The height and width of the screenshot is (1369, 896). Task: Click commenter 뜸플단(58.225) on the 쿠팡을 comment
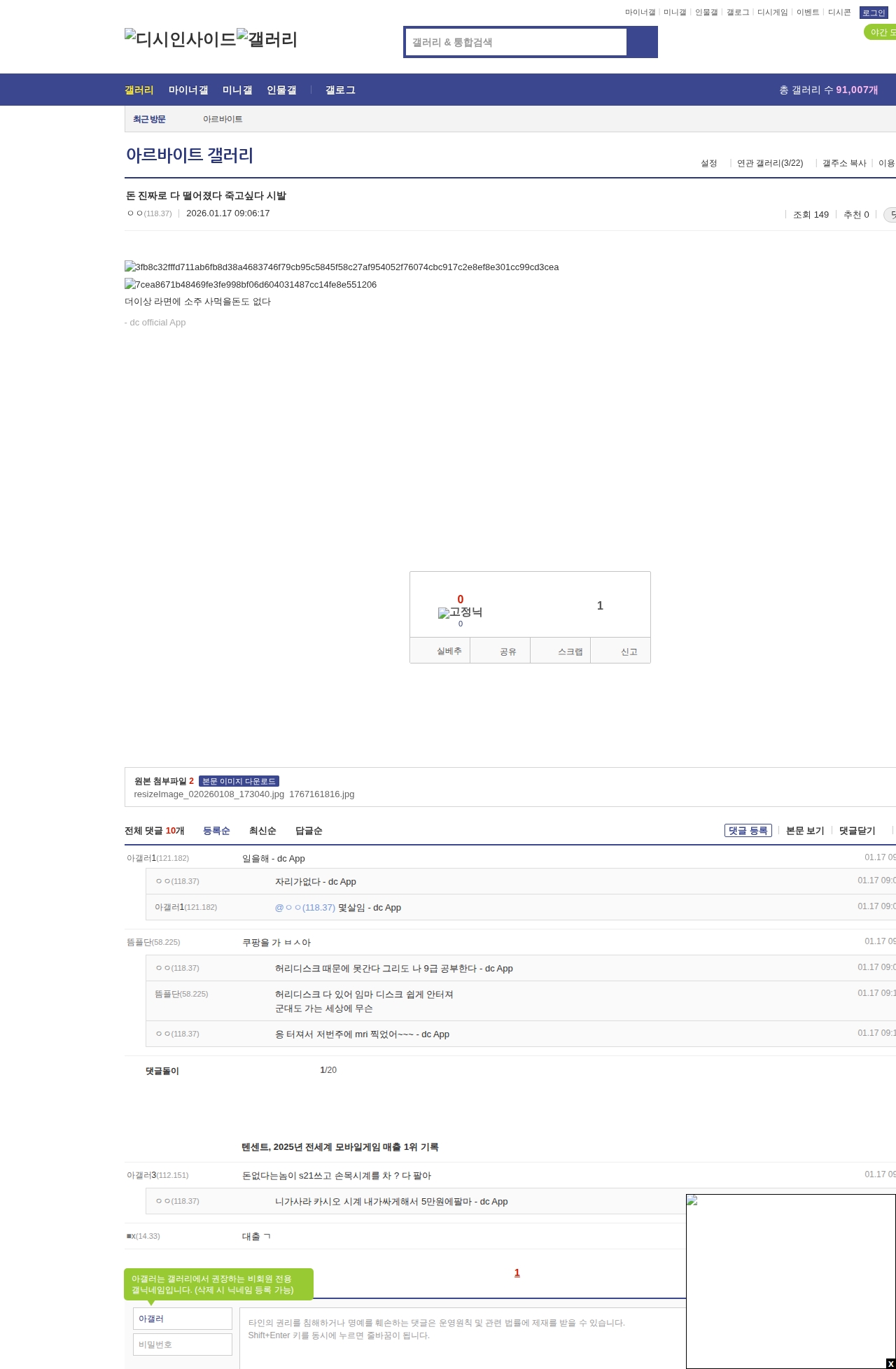pyautogui.click(x=153, y=942)
